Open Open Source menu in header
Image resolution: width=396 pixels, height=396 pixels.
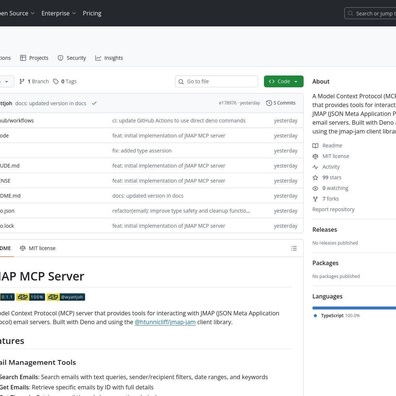click(x=17, y=13)
